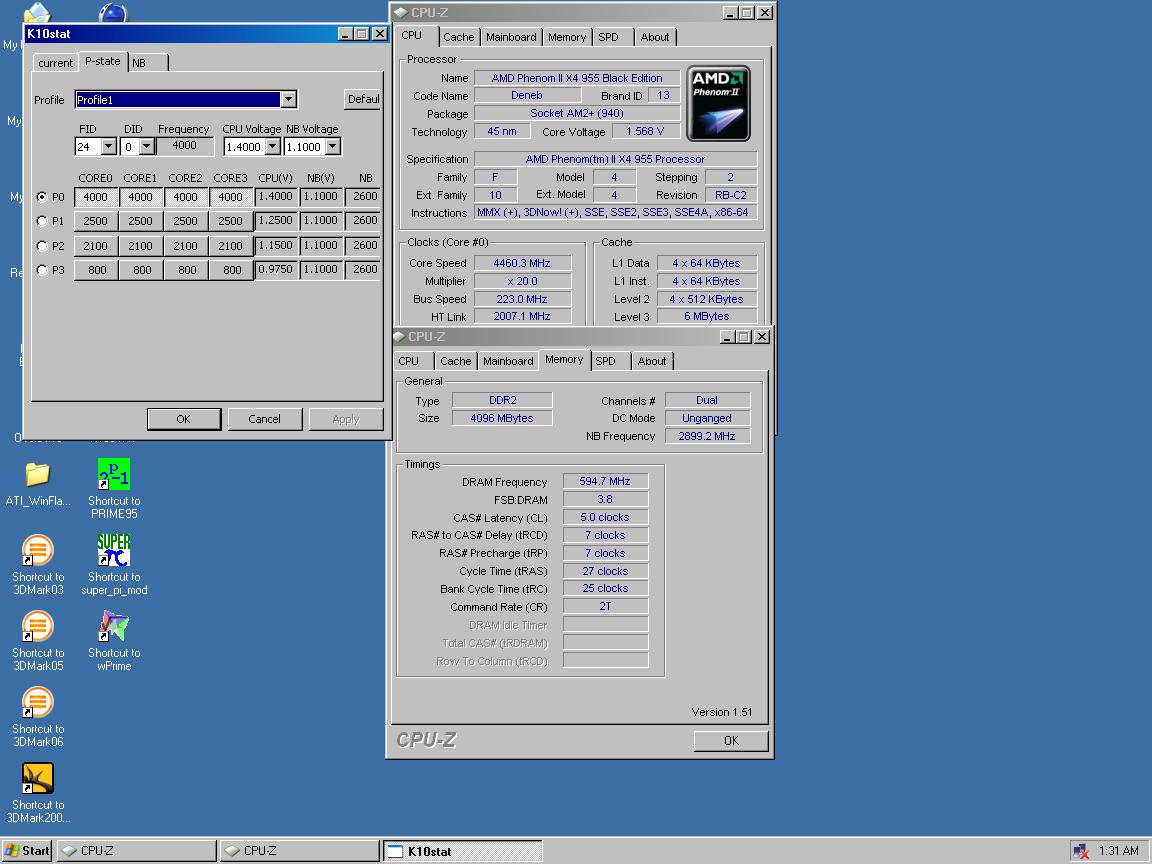Open the CPU Voltage dropdown

[x=272, y=147]
